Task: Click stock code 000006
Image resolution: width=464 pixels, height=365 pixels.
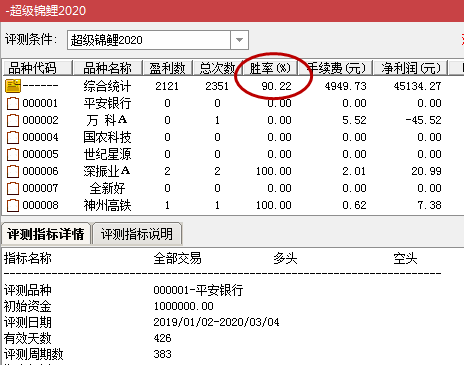Action: pos(40,171)
